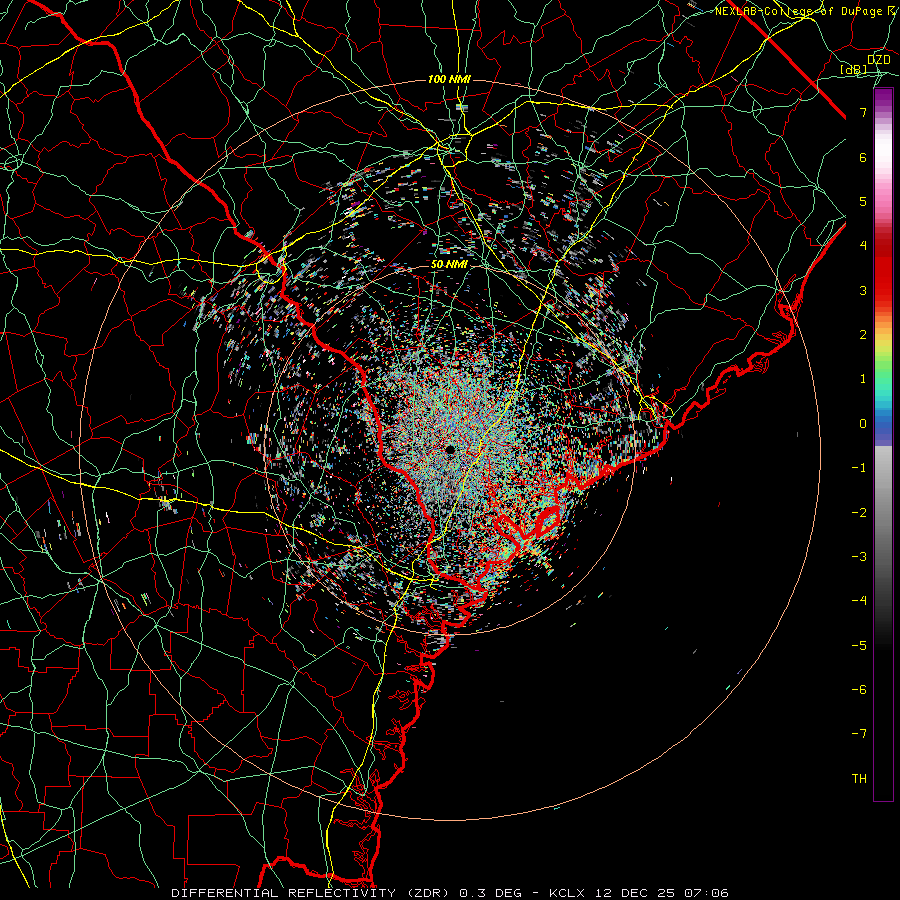Click the black radar site dot at center
The width and height of the screenshot is (900, 900).
tap(450, 449)
